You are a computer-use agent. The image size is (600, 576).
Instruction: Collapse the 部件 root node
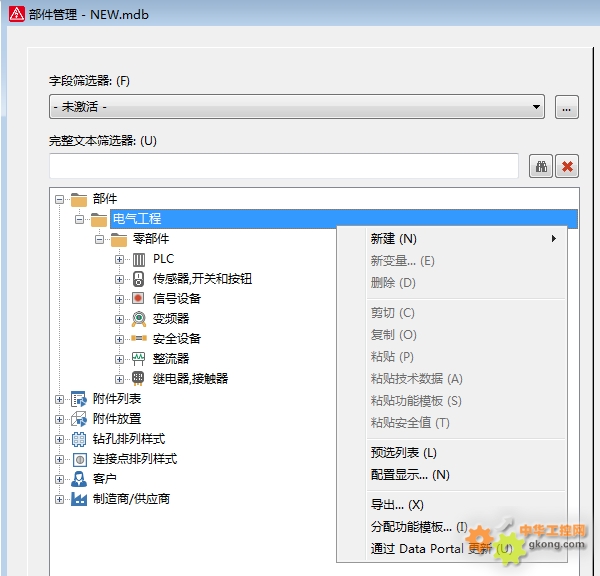point(59,199)
